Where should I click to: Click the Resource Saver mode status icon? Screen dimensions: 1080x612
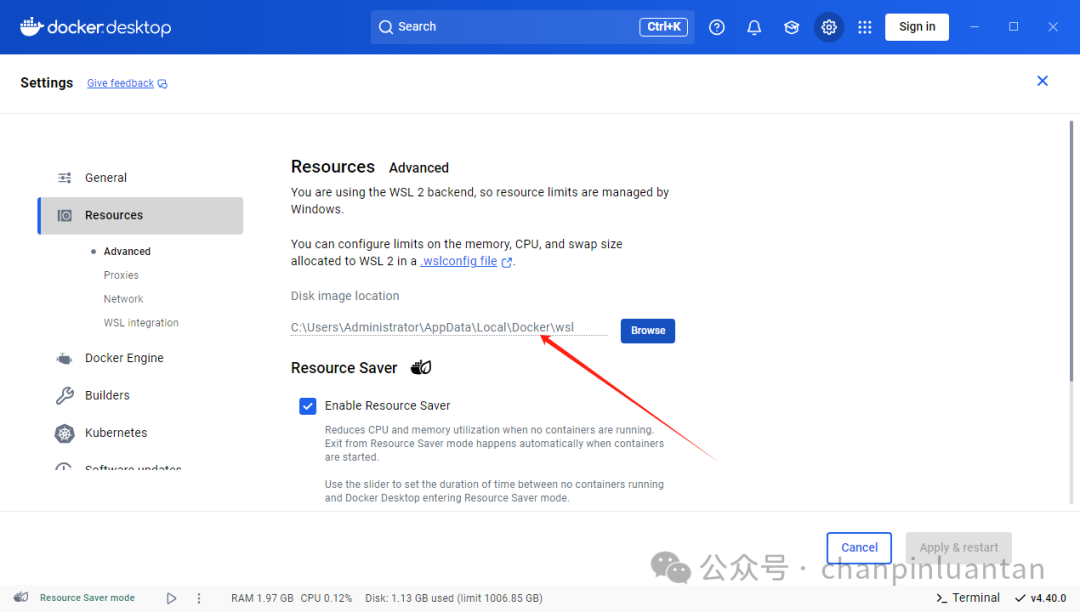(21, 597)
